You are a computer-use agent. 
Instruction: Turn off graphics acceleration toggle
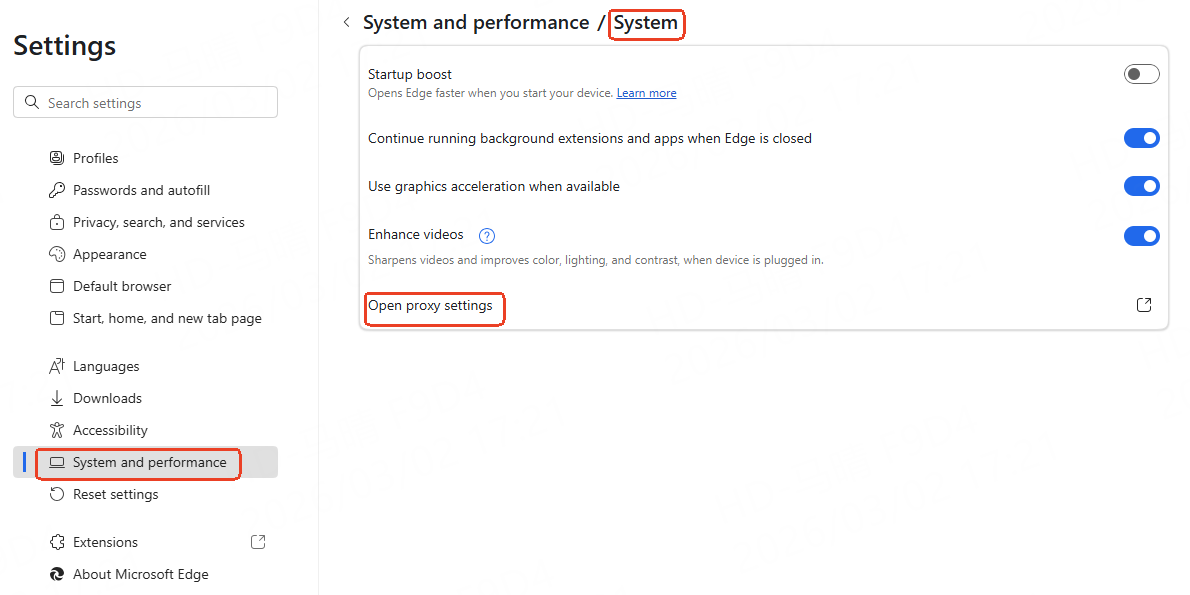tap(1141, 186)
